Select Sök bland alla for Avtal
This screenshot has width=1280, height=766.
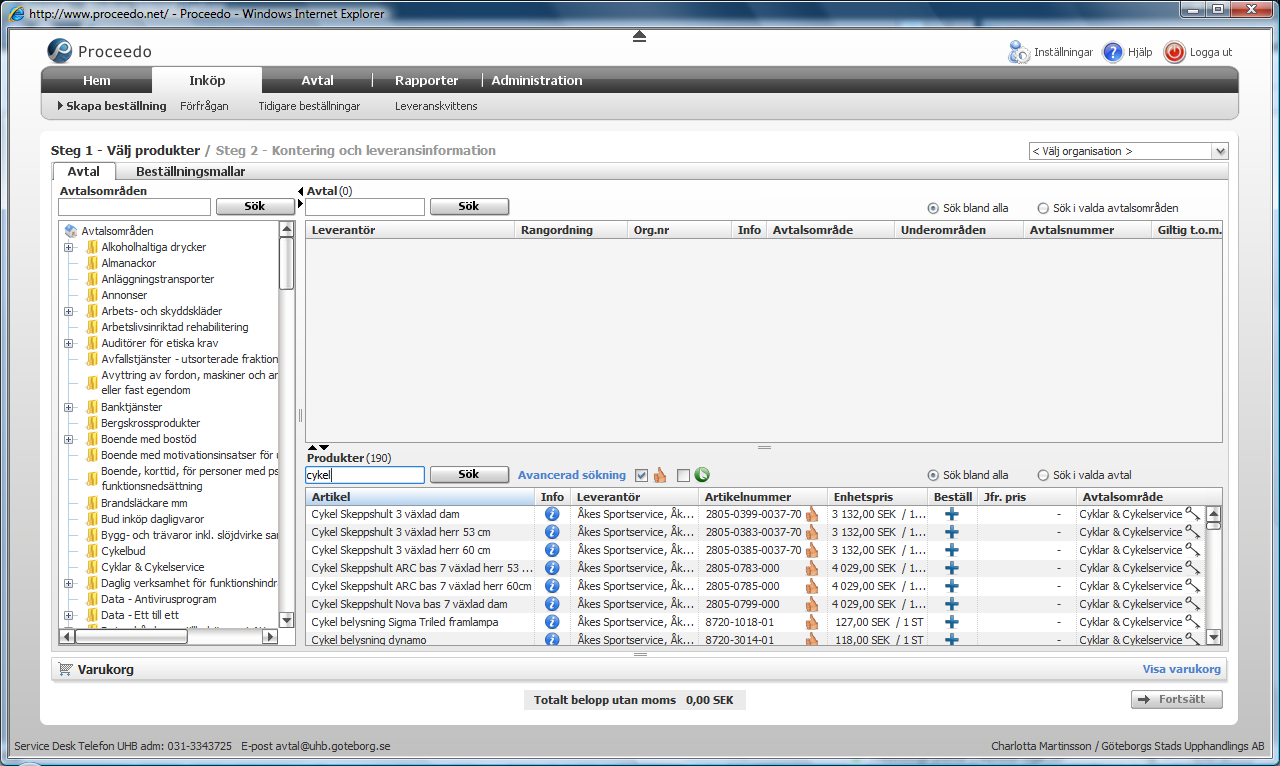click(933, 208)
